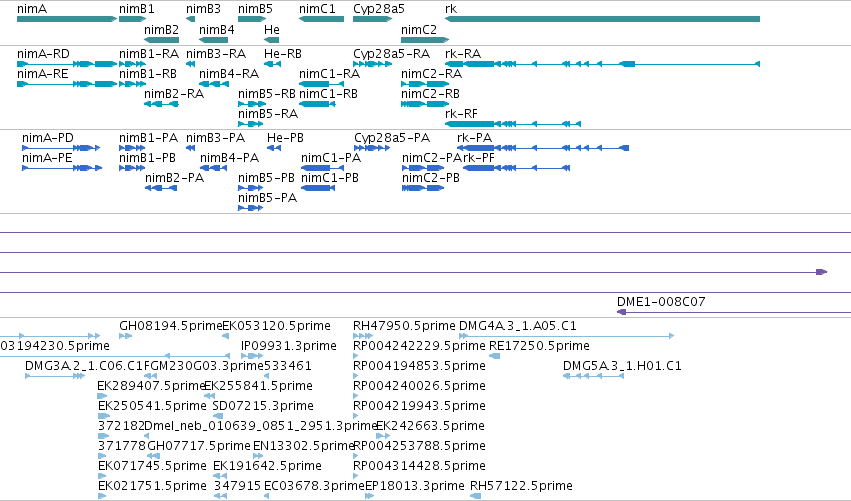Select the nimB2-PA protein label
851x501 pixels.
[175, 178]
